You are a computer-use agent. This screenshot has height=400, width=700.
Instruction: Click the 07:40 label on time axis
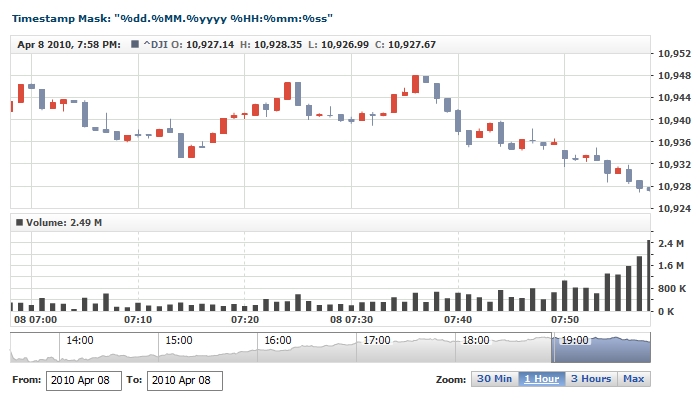click(x=458, y=320)
